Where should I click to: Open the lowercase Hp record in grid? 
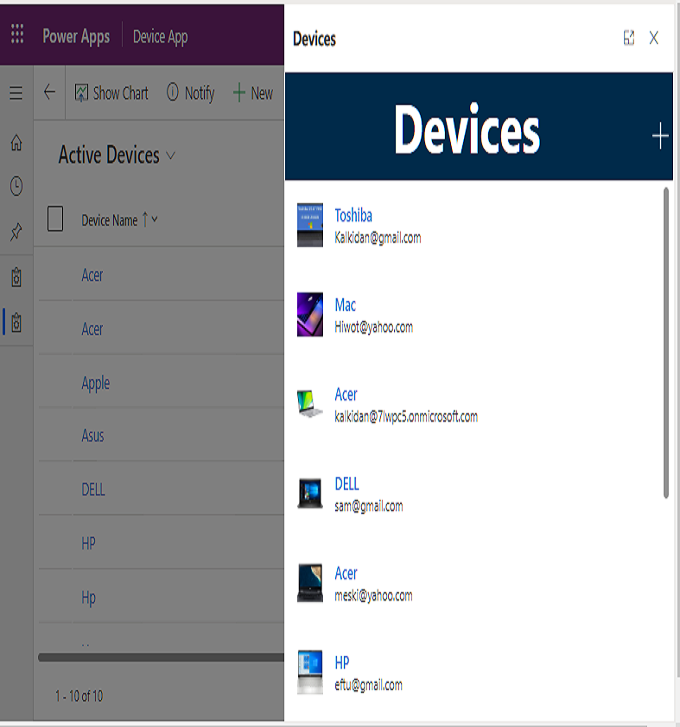coord(89,598)
